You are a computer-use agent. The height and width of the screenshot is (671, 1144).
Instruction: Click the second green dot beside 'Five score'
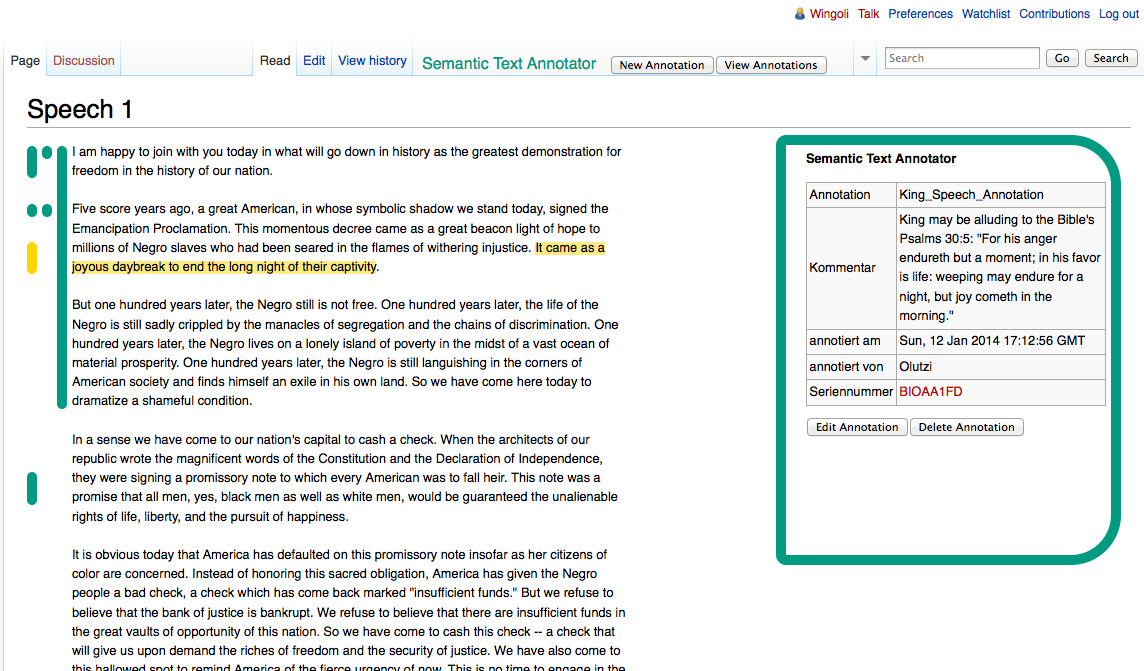(x=47, y=210)
